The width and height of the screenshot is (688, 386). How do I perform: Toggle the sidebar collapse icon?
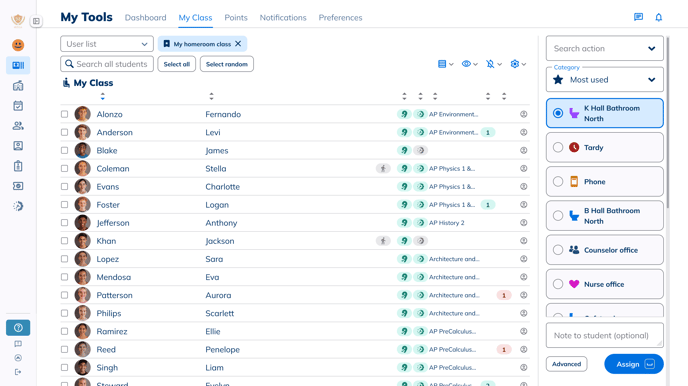tap(36, 21)
